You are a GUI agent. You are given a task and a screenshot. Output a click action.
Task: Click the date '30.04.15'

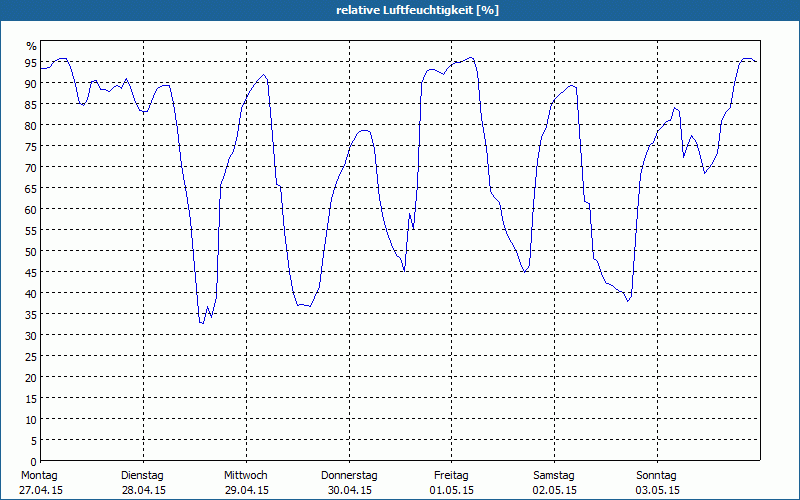click(x=350, y=490)
